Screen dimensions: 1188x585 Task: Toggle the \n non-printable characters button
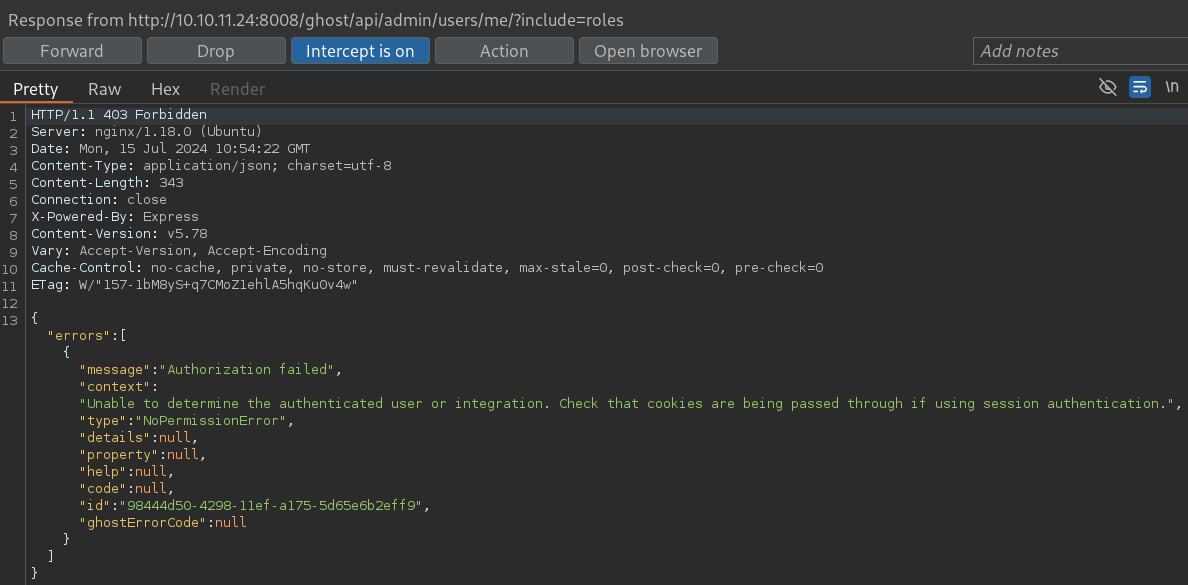coord(1171,88)
